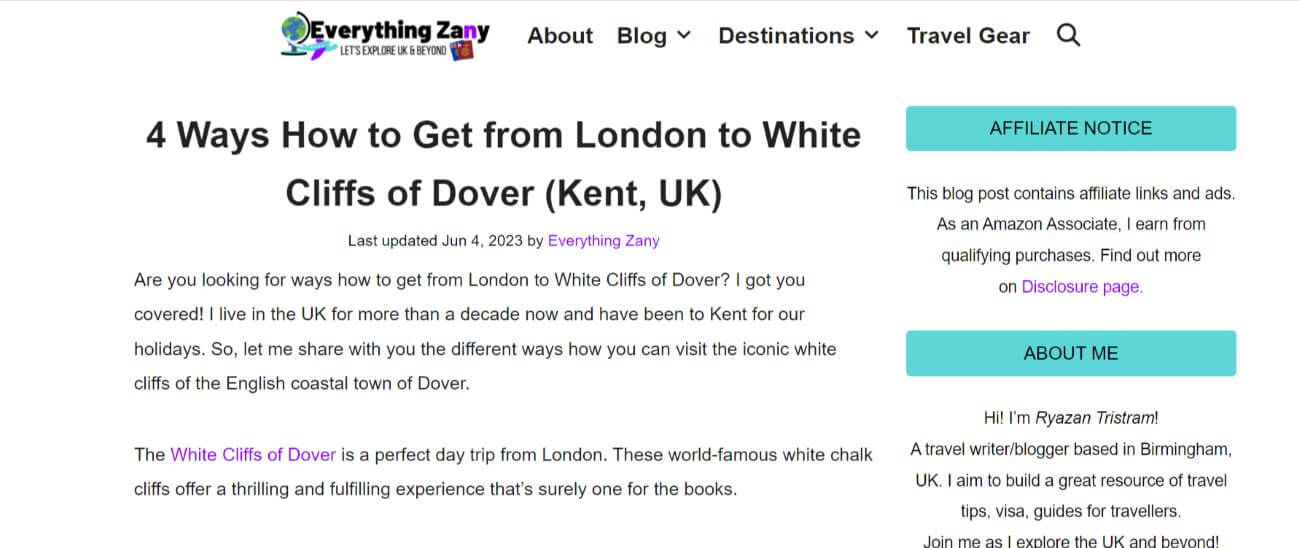Click the "Are you looking for ways" paragraph
Viewport: 1300px width, 548px height.
point(485,331)
